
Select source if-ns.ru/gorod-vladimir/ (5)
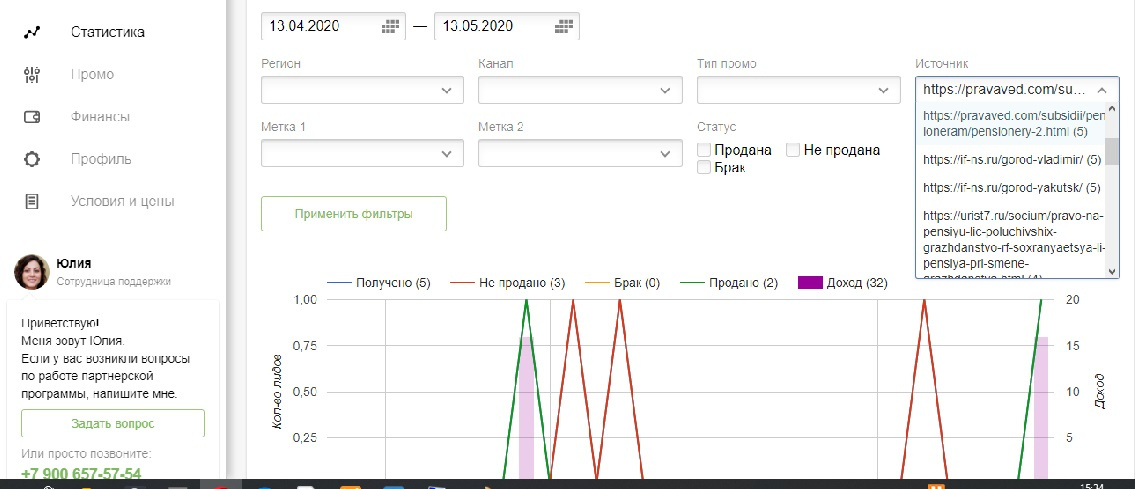coord(1011,159)
